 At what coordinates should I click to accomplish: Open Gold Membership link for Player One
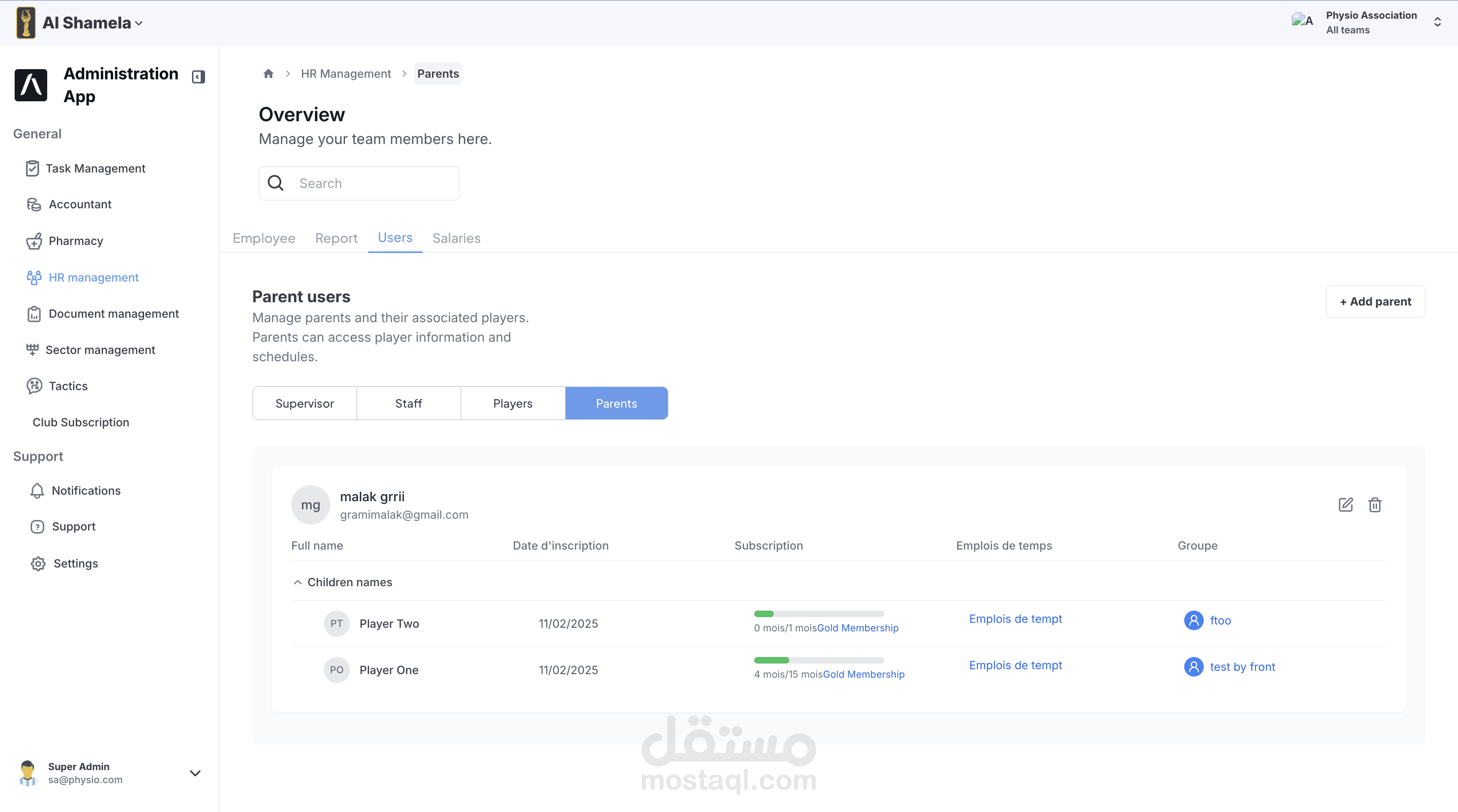pyautogui.click(x=864, y=674)
